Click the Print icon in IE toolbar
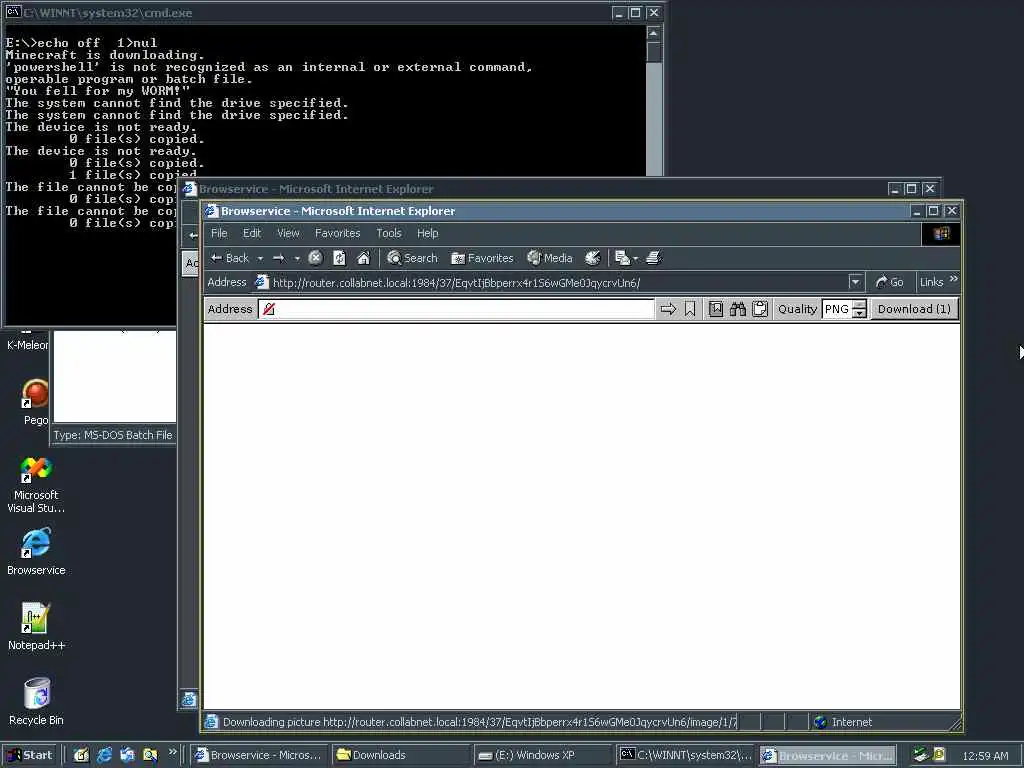The height and width of the screenshot is (768, 1024). point(654,258)
